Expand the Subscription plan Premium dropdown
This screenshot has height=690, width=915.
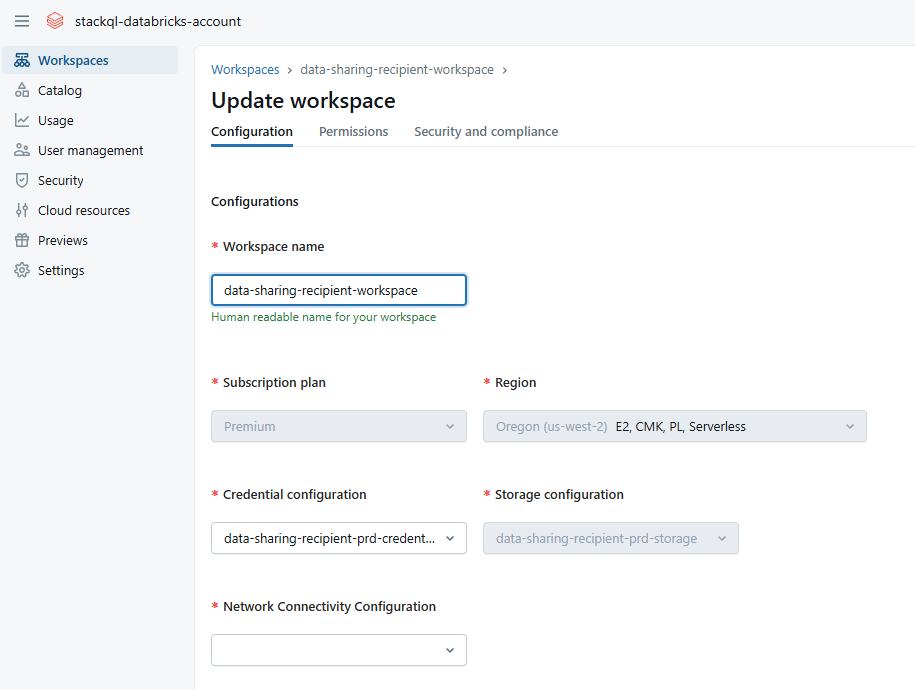[x=338, y=426]
